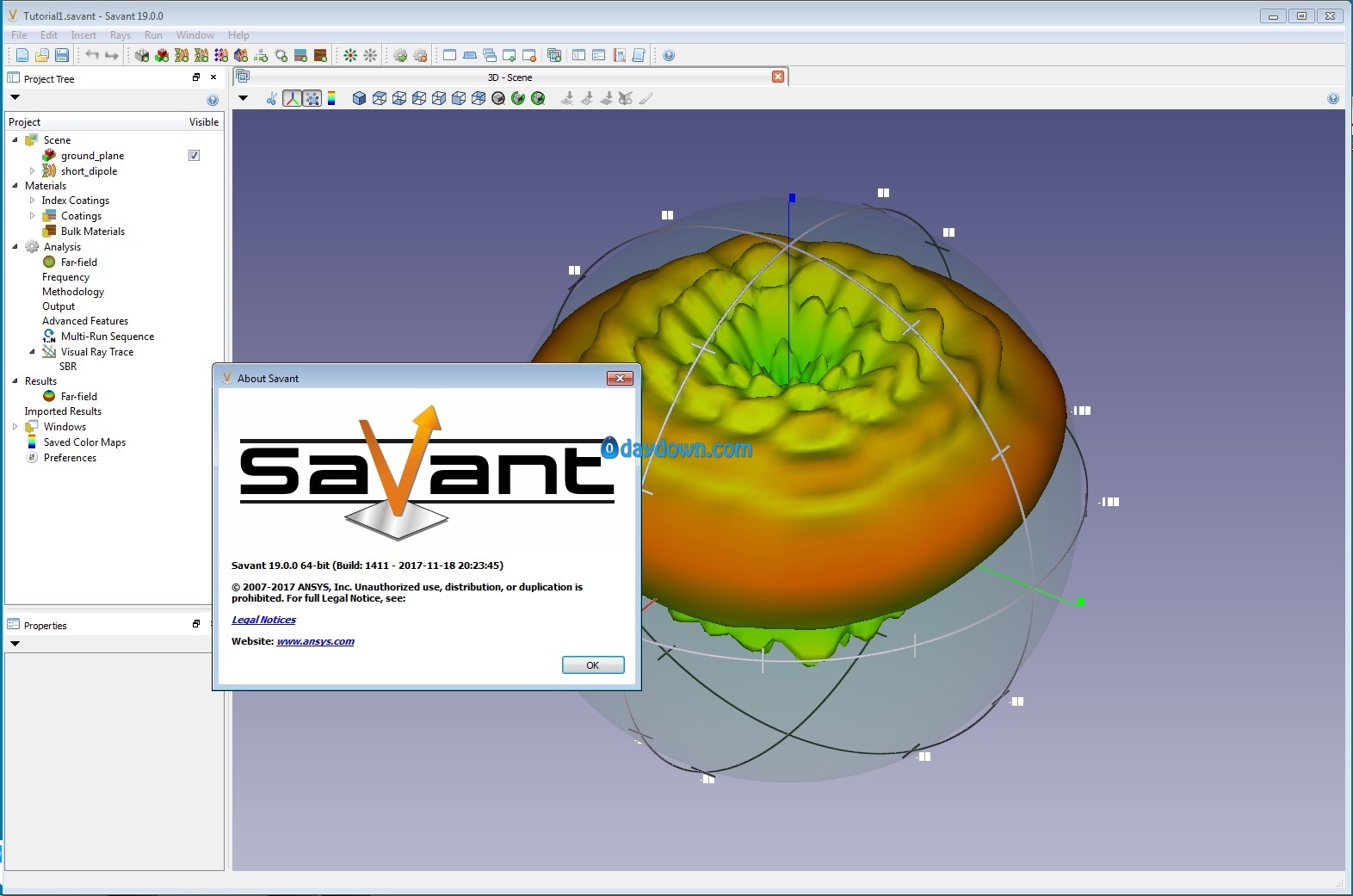Click the help icon at 3D view right edge

[1333, 98]
